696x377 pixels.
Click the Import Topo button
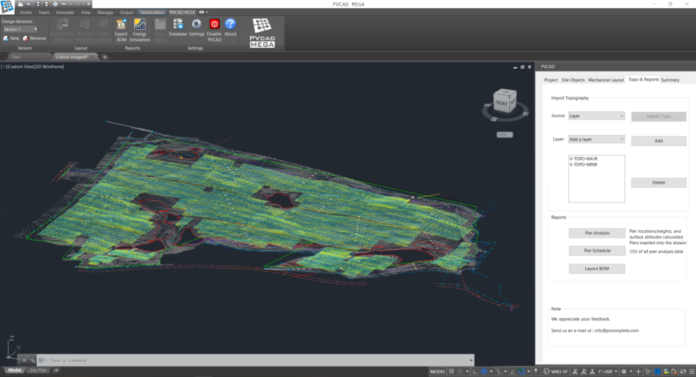[658, 116]
